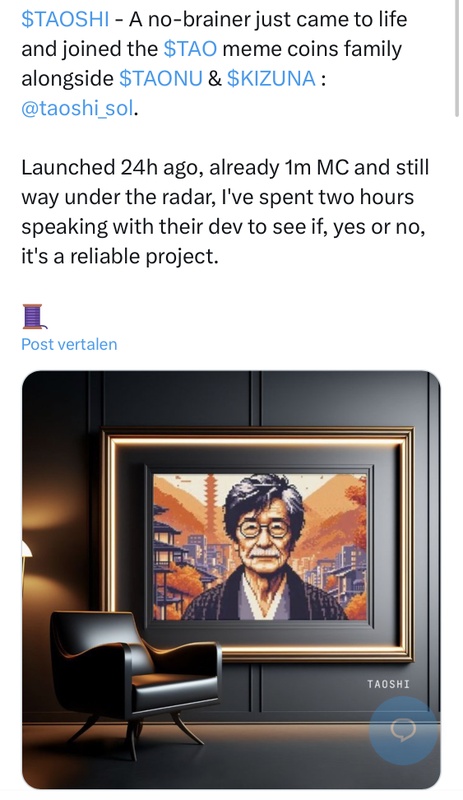Tap the floating chat bubble button

pyautogui.click(x=403, y=731)
